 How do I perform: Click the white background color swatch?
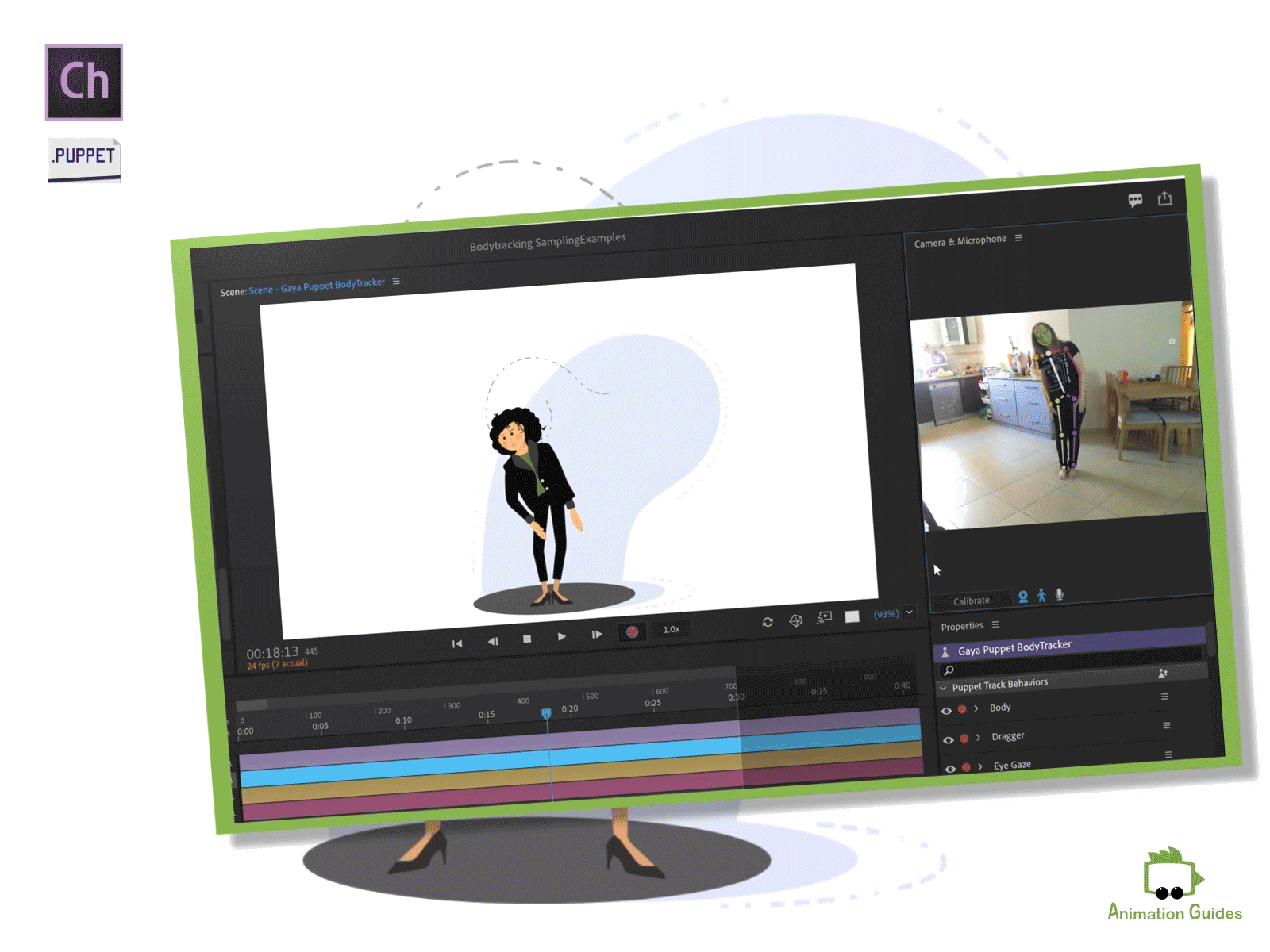(852, 616)
